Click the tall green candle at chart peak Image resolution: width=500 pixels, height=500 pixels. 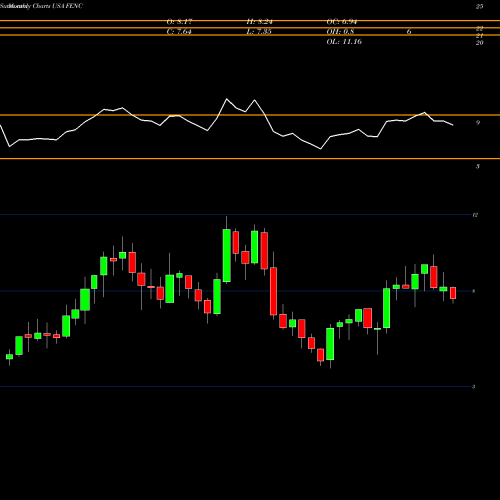[227, 256]
